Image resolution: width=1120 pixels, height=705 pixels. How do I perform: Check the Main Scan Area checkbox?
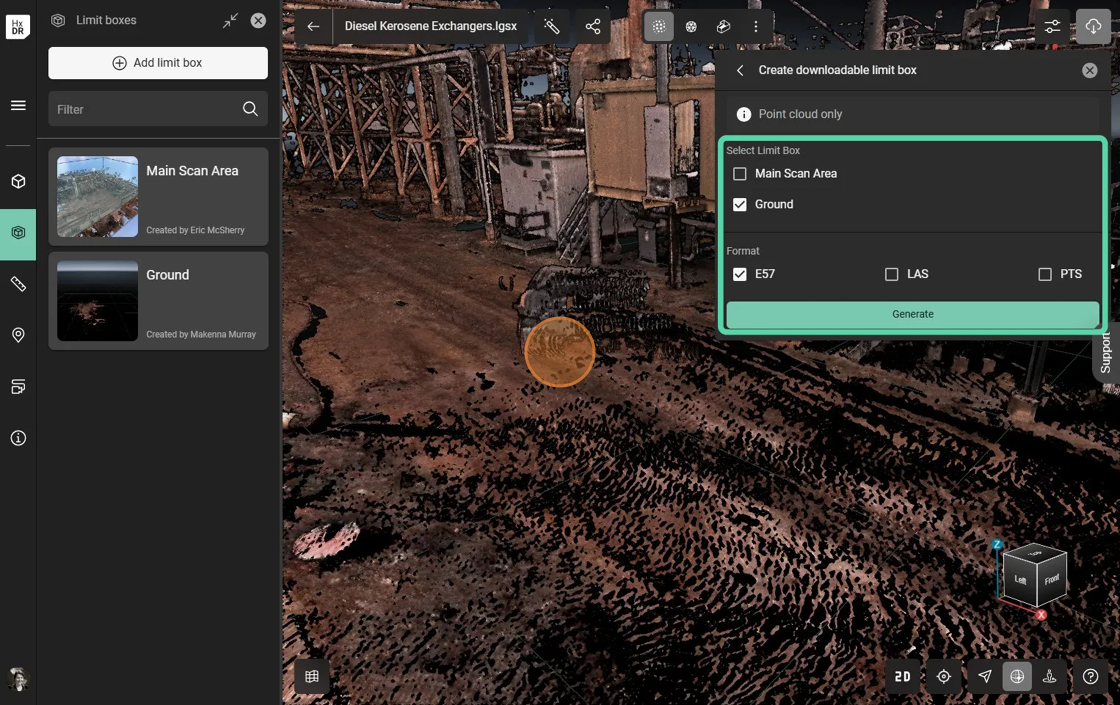click(740, 174)
